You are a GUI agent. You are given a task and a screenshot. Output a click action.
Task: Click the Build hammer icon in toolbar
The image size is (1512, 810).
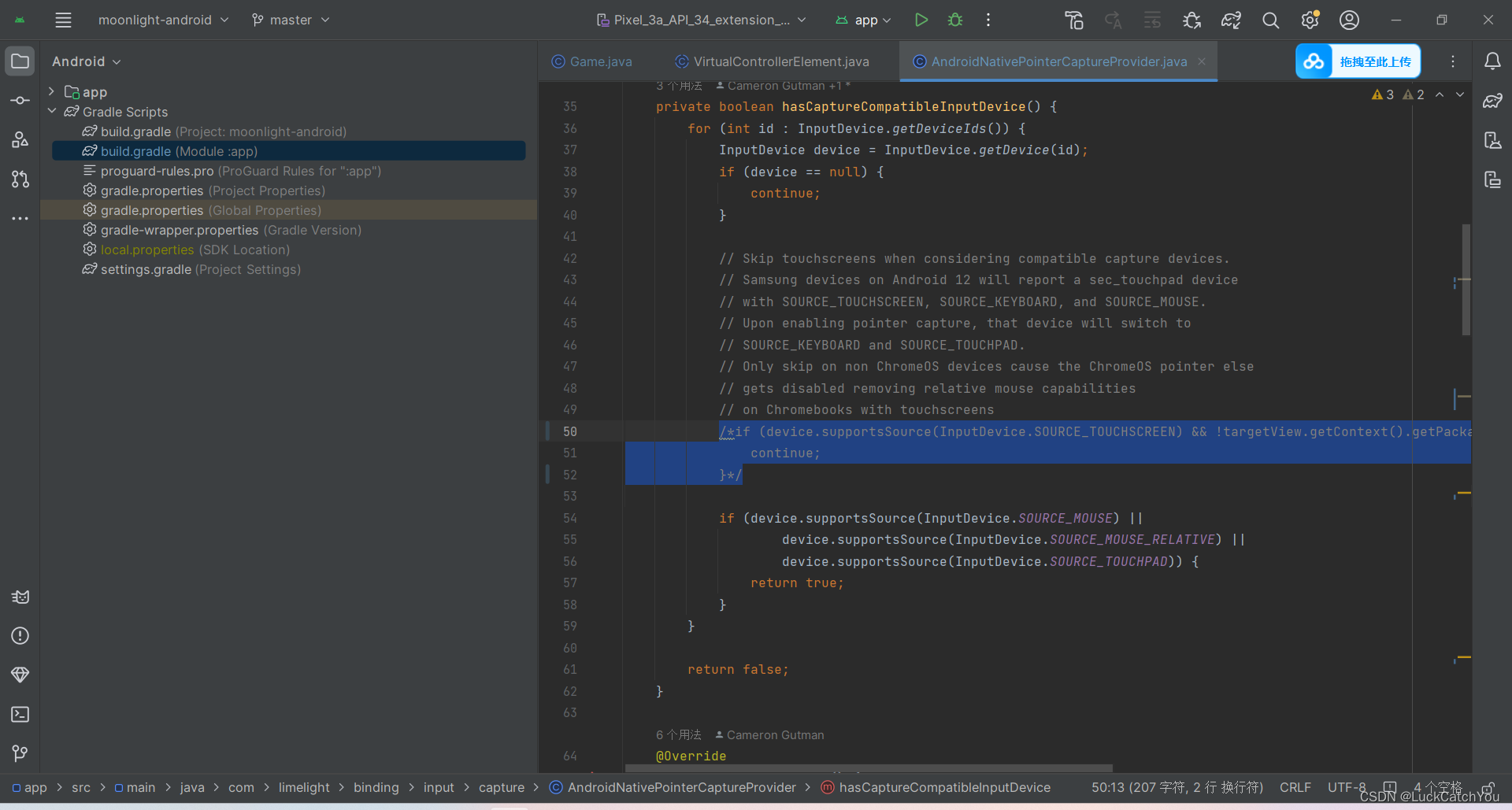[x=1074, y=20]
